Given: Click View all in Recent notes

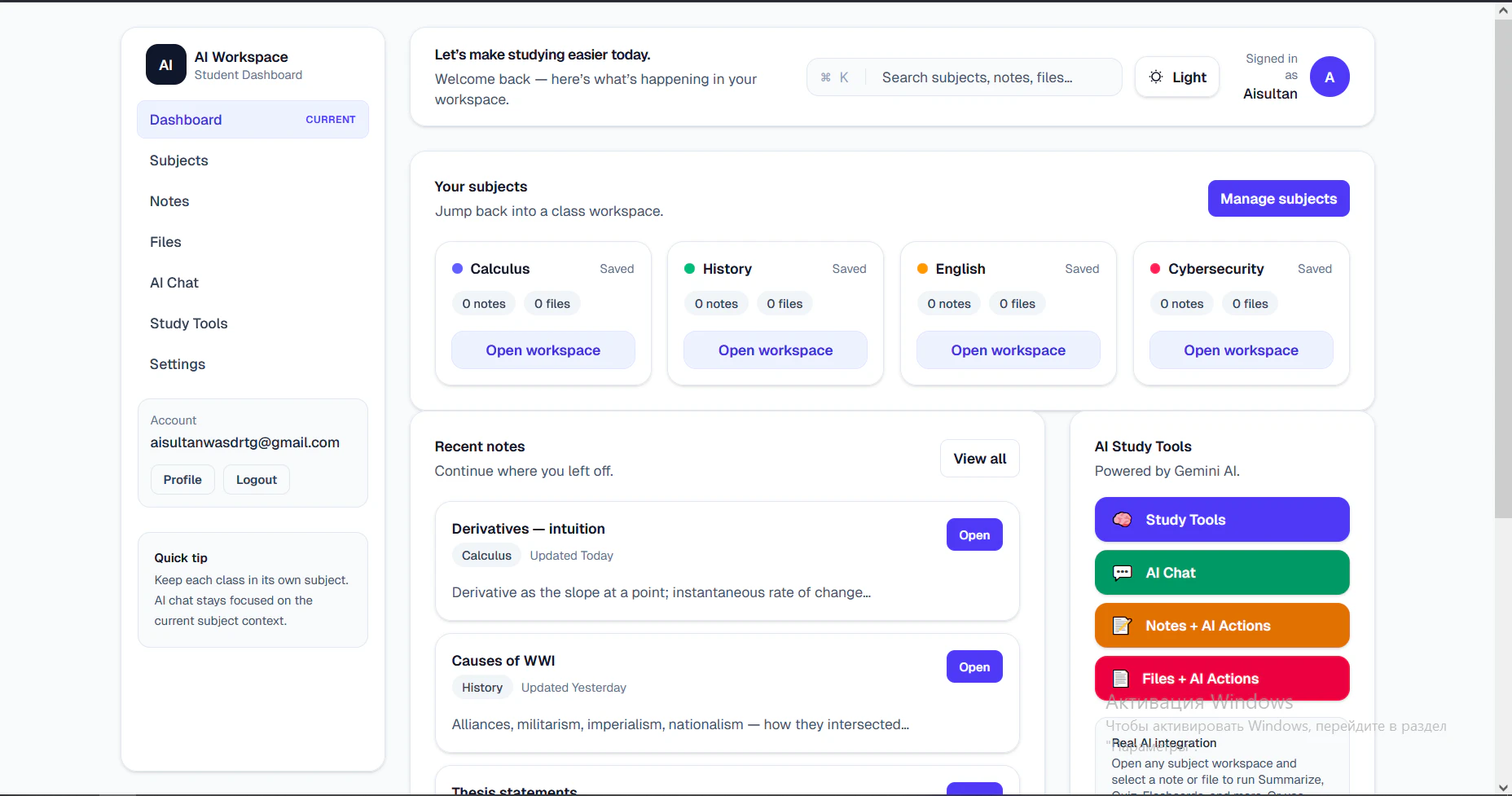Looking at the screenshot, I should tap(979, 458).
